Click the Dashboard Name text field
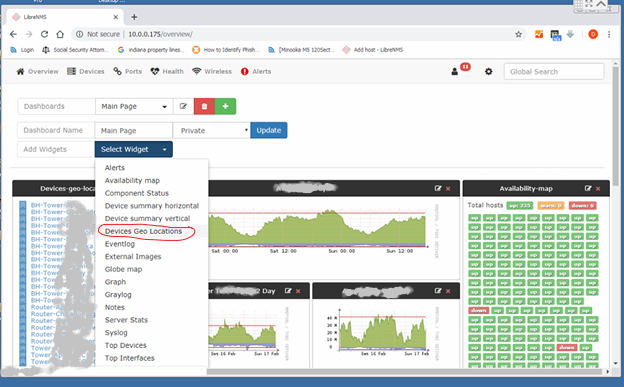This screenshot has height=387, width=624. [x=134, y=130]
